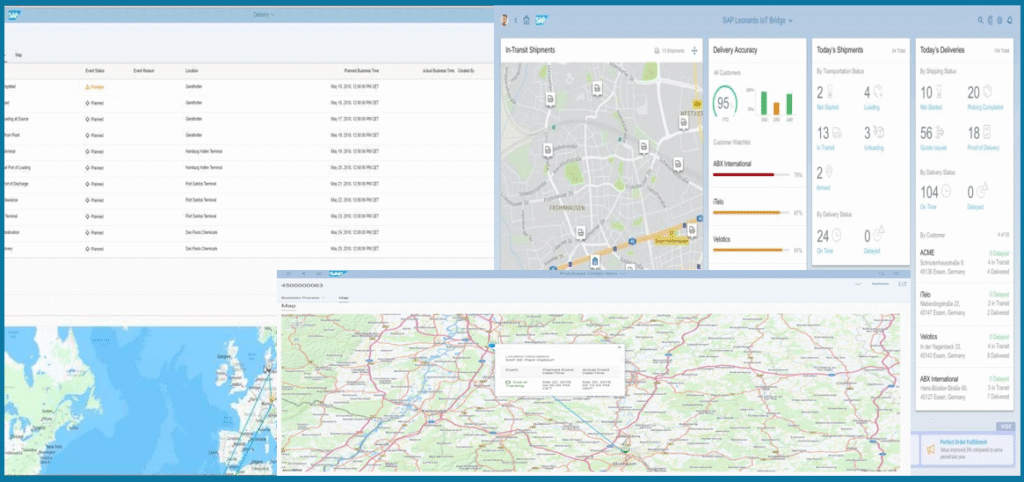Image resolution: width=1024 pixels, height=482 pixels.
Task: Click 13 Shipments count in In-Transit card
Action: (x=669, y=50)
